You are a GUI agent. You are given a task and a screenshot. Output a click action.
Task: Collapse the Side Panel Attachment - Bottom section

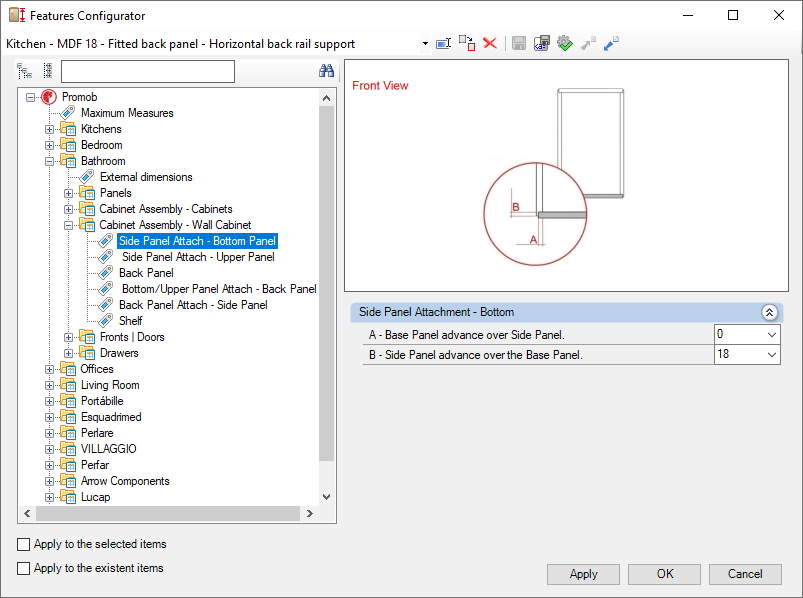(x=769, y=312)
